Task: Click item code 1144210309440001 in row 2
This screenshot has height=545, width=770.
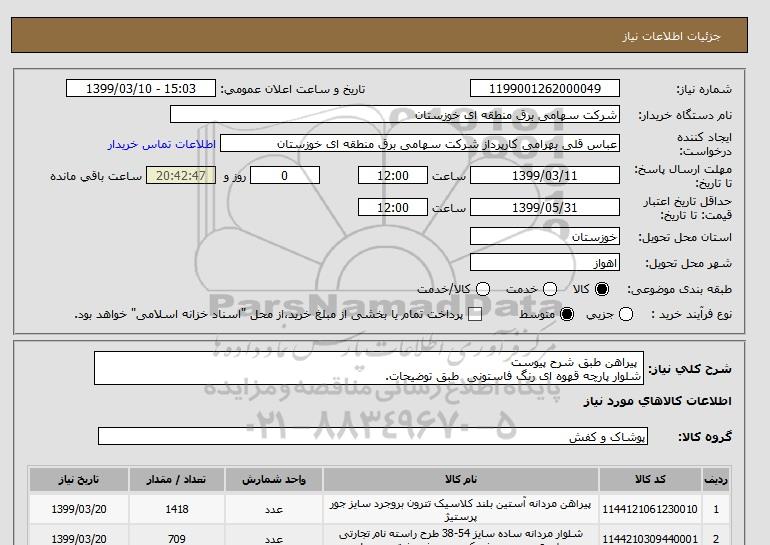Action: tap(650, 539)
